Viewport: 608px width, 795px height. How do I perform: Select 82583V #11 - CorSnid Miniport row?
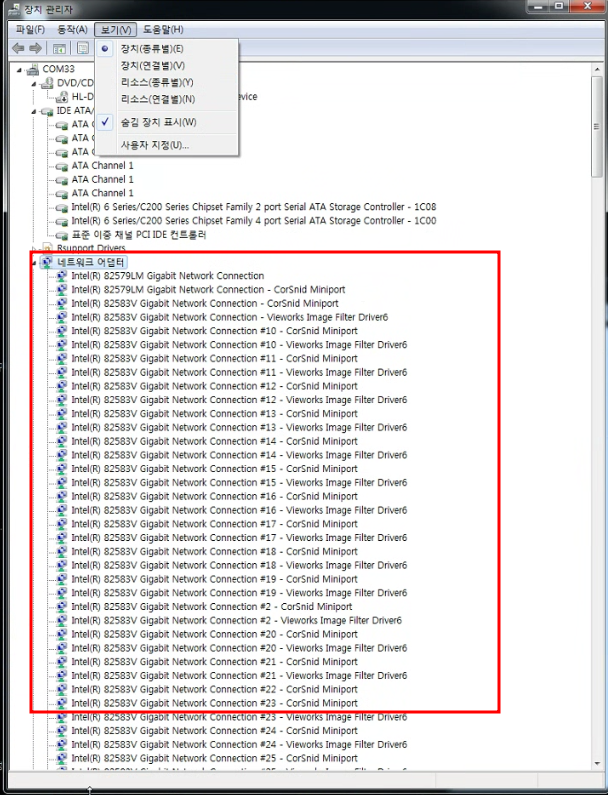click(214, 358)
